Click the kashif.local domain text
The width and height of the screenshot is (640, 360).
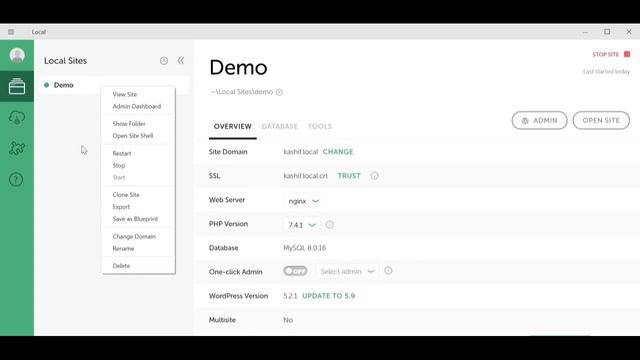tap(300, 152)
